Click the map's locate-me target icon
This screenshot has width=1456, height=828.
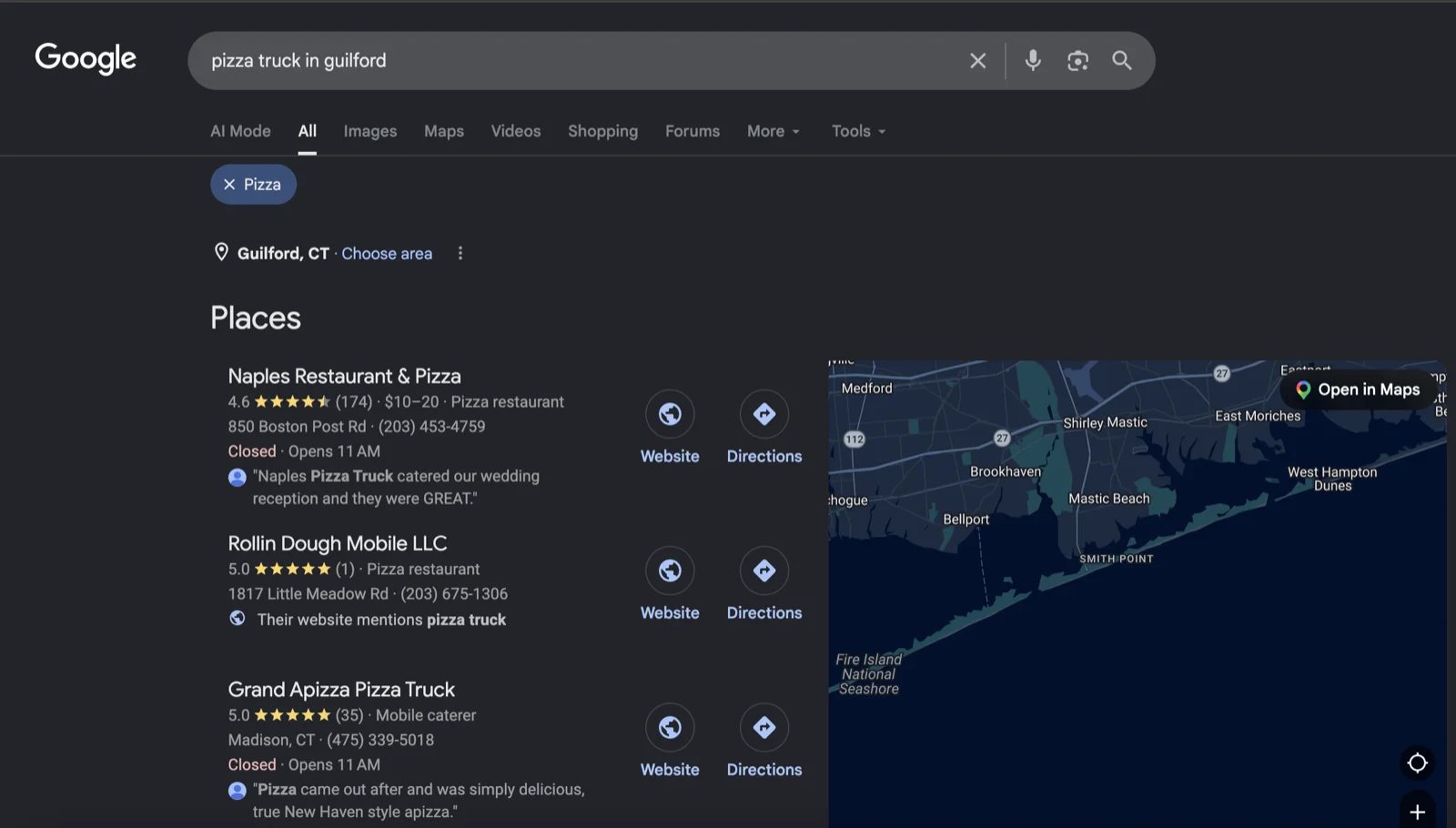(x=1417, y=762)
